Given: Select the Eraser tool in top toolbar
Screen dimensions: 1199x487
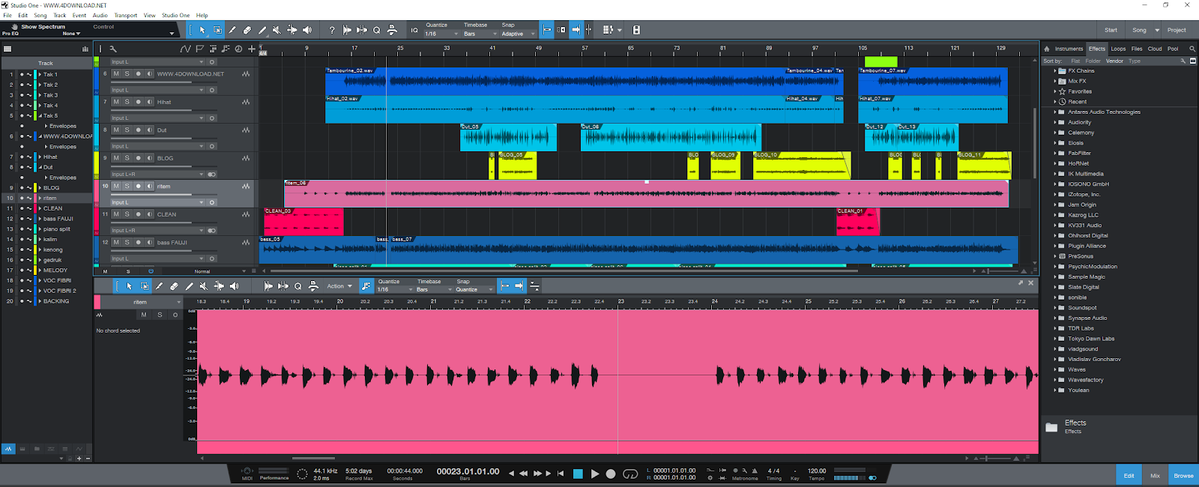Looking at the screenshot, I should (247, 30).
